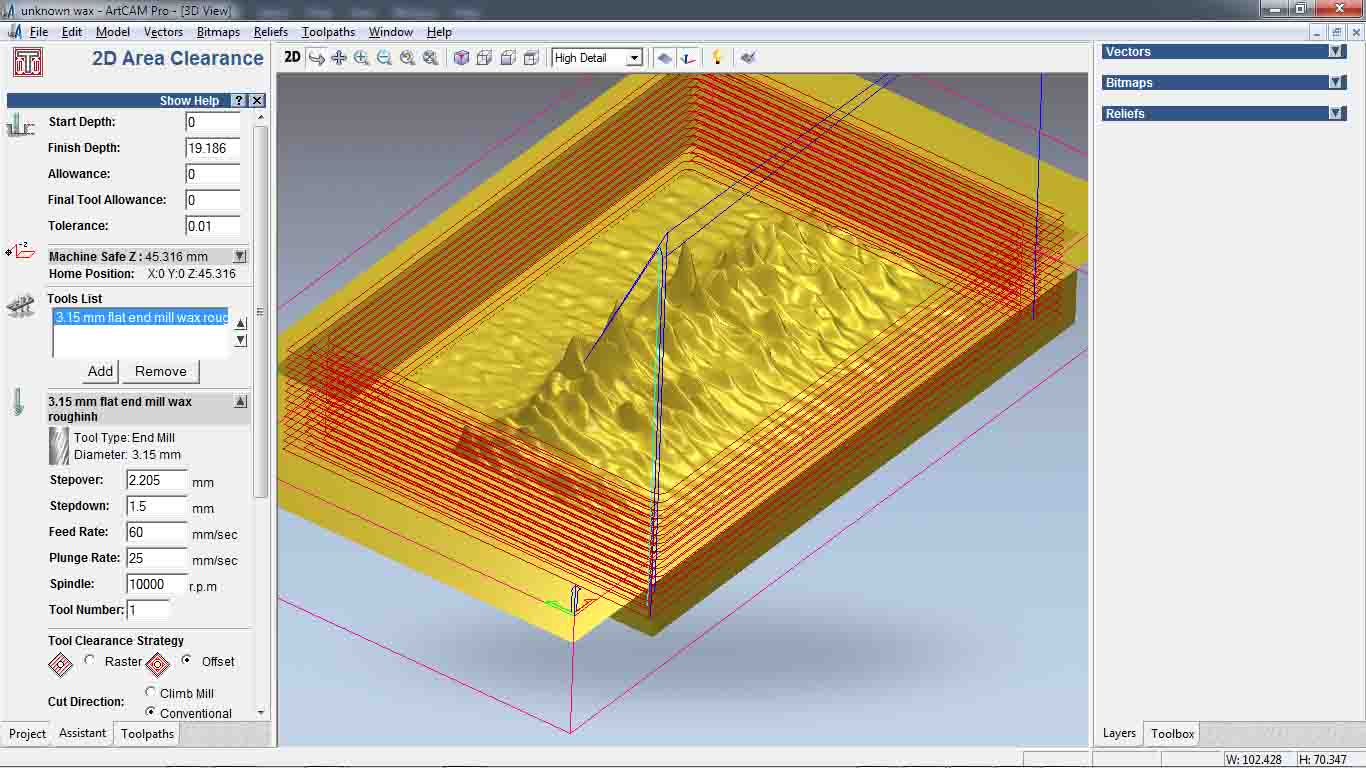
Task: Open the Window menu
Action: tap(391, 32)
